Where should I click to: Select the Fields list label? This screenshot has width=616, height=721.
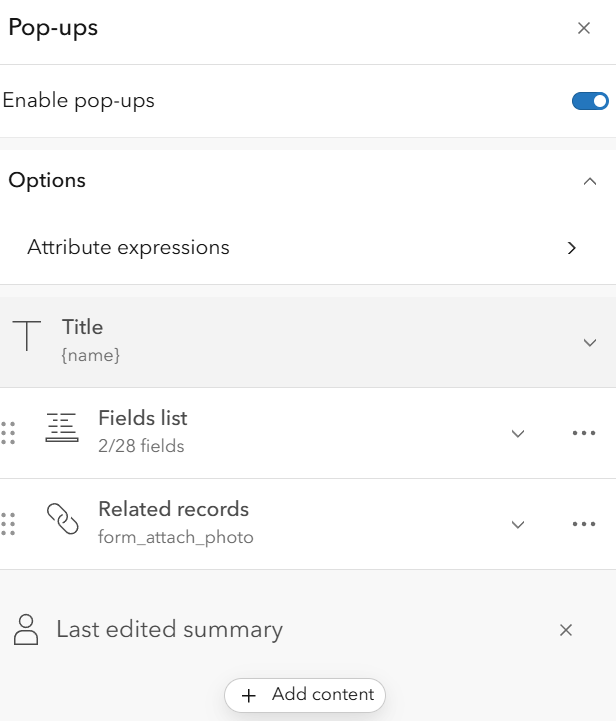(x=143, y=418)
